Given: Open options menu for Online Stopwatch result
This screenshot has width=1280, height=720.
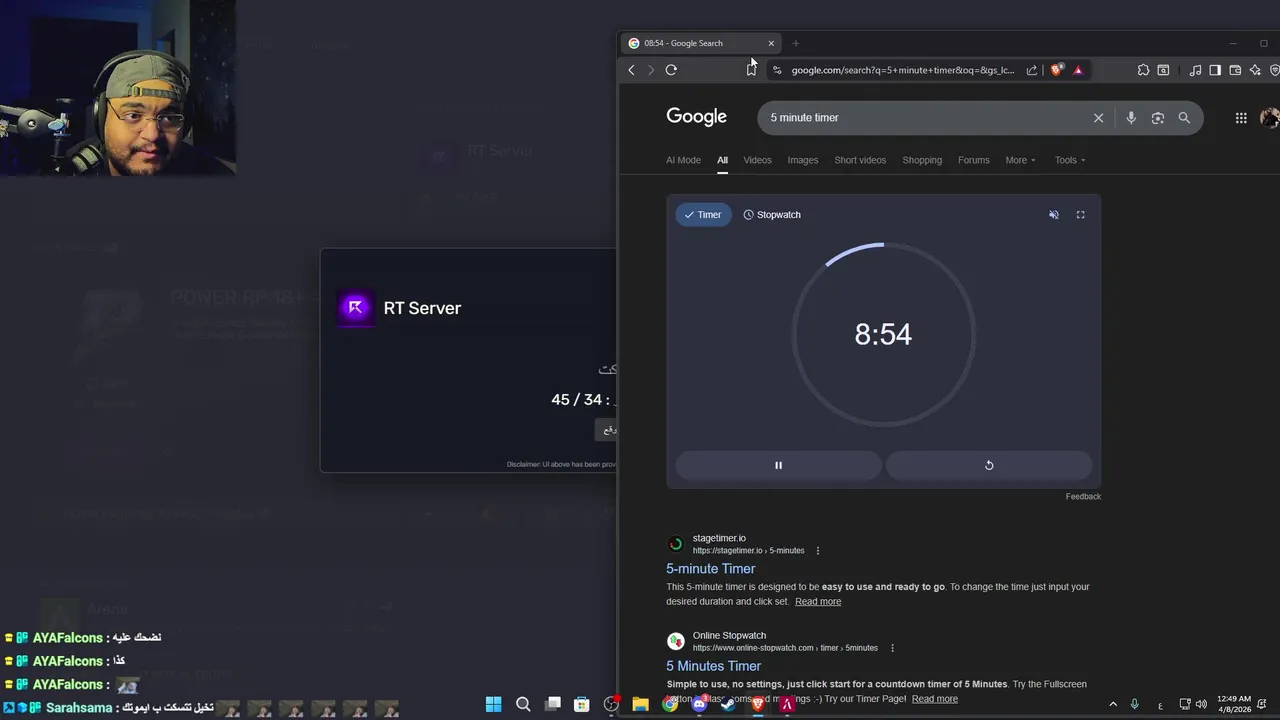Looking at the screenshot, I should [892, 648].
